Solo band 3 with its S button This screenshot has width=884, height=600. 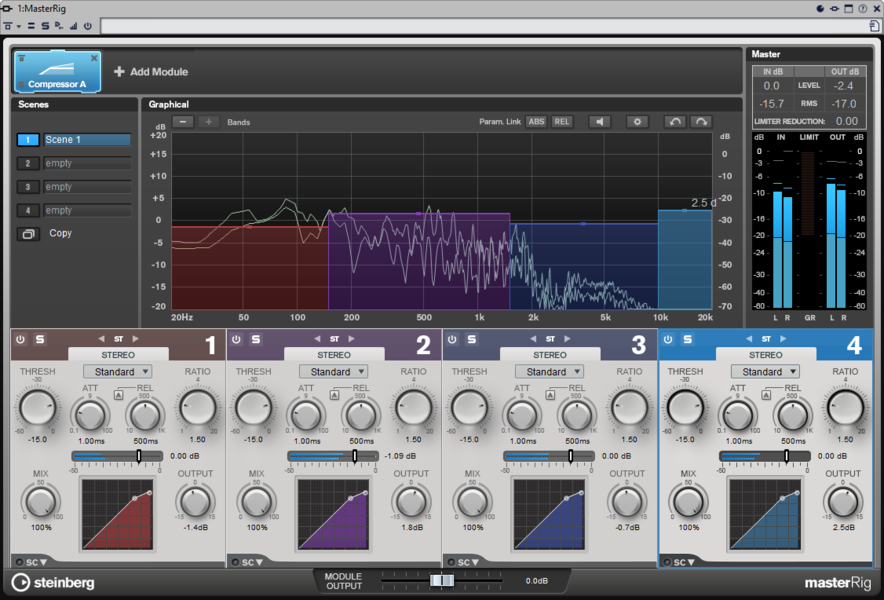(472, 339)
